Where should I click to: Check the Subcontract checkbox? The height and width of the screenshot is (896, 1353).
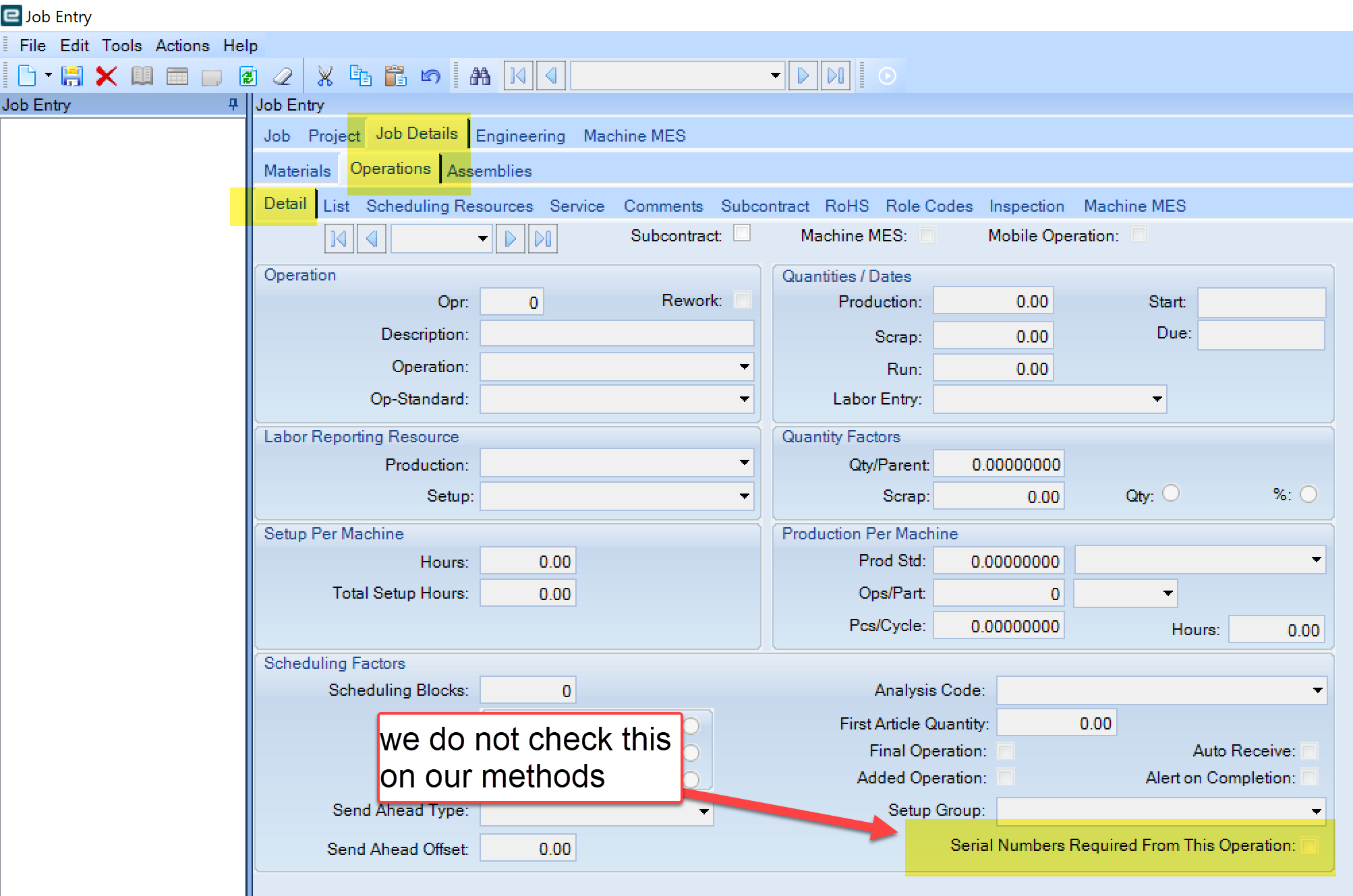tap(742, 233)
